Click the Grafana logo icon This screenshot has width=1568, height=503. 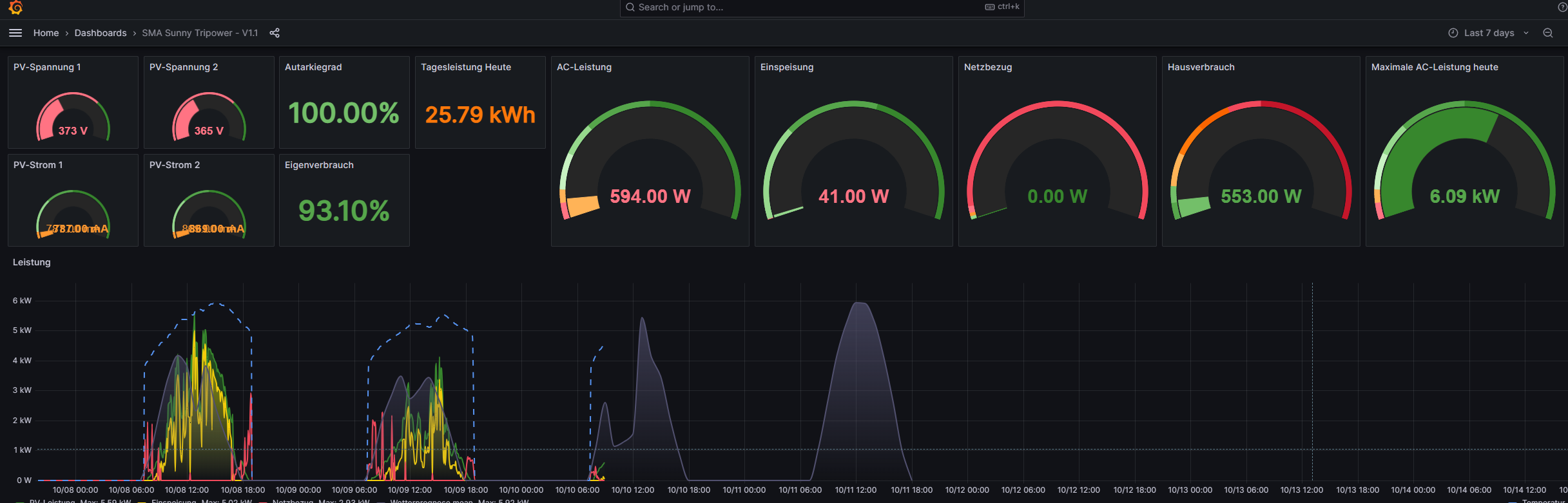[15, 7]
